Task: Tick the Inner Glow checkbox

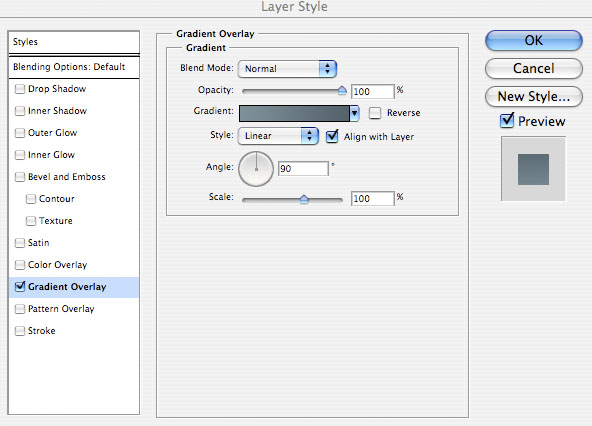Action: click(x=20, y=155)
